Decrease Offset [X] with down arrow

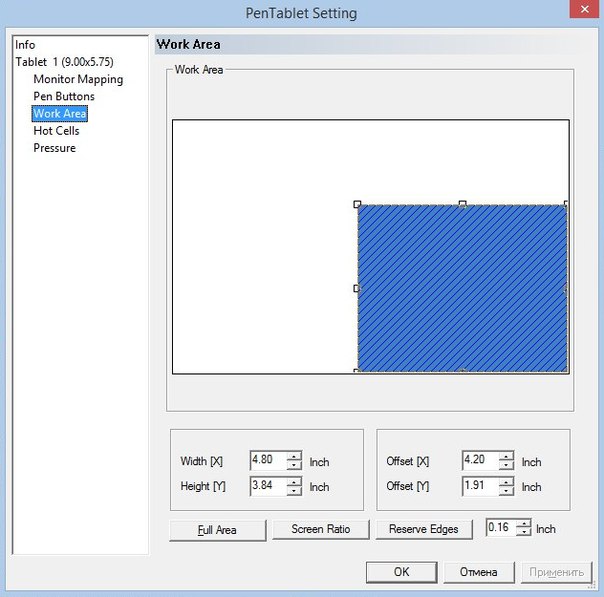506,465
